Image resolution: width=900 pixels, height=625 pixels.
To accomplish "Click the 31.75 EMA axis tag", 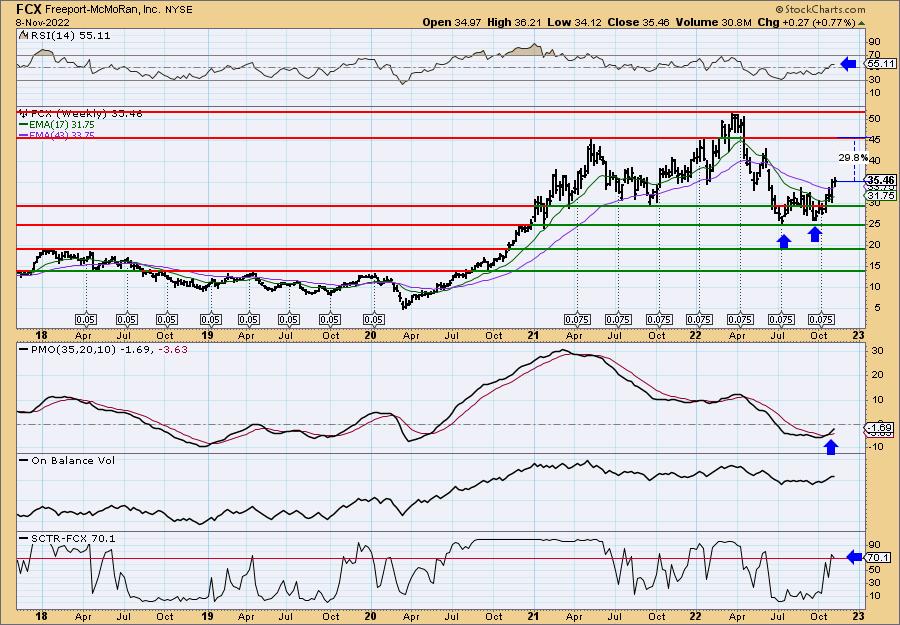I will point(882,196).
